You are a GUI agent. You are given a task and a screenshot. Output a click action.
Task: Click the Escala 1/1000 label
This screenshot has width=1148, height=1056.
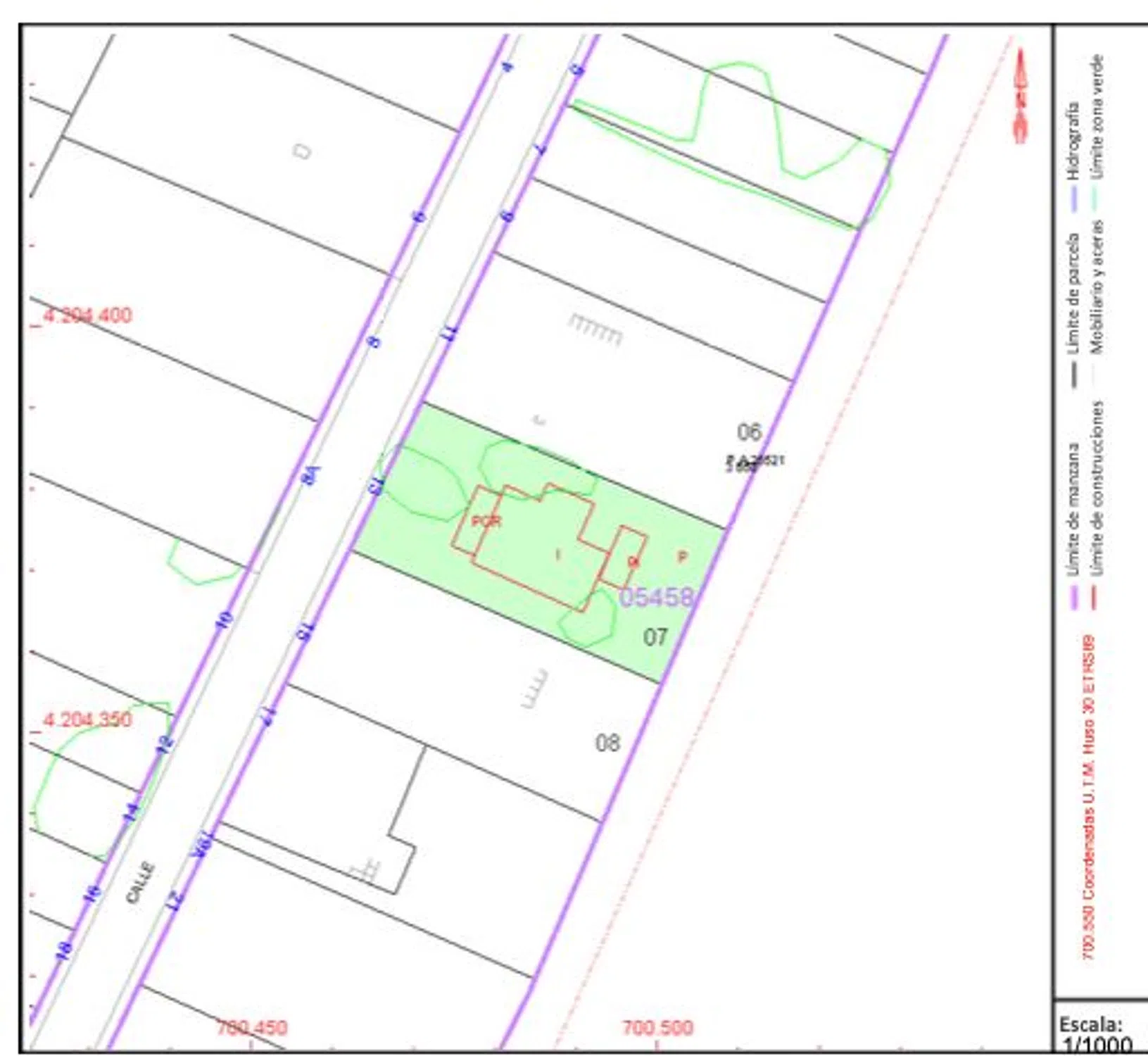(1095, 1033)
